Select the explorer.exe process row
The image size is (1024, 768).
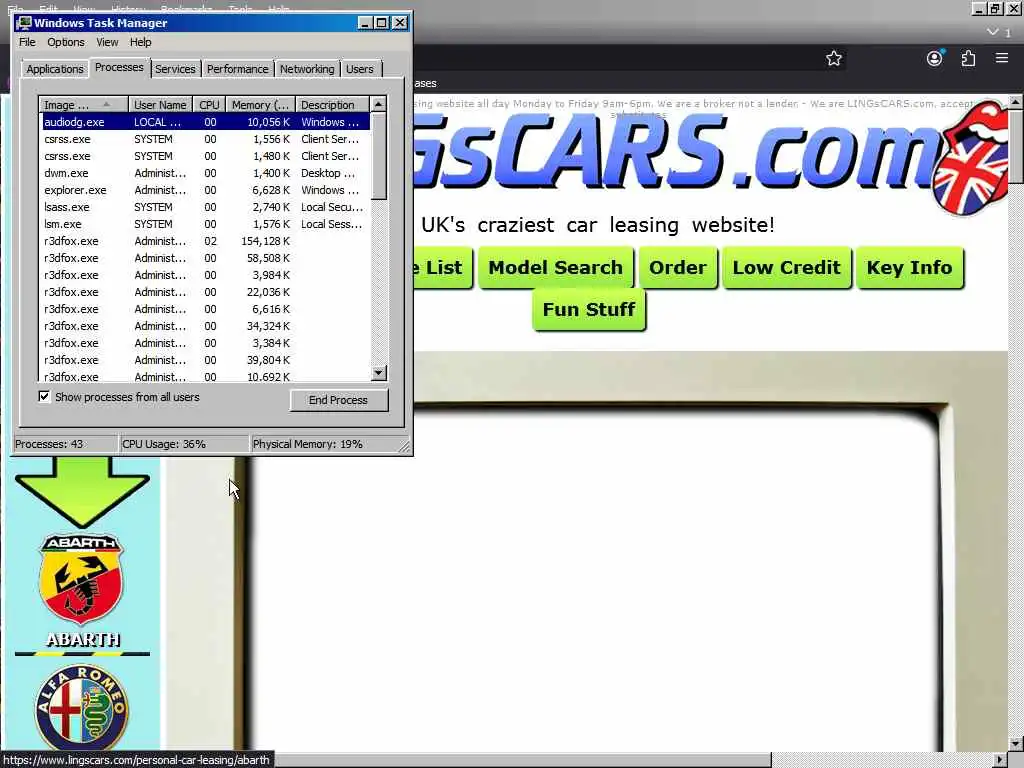(x=204, y=190)
